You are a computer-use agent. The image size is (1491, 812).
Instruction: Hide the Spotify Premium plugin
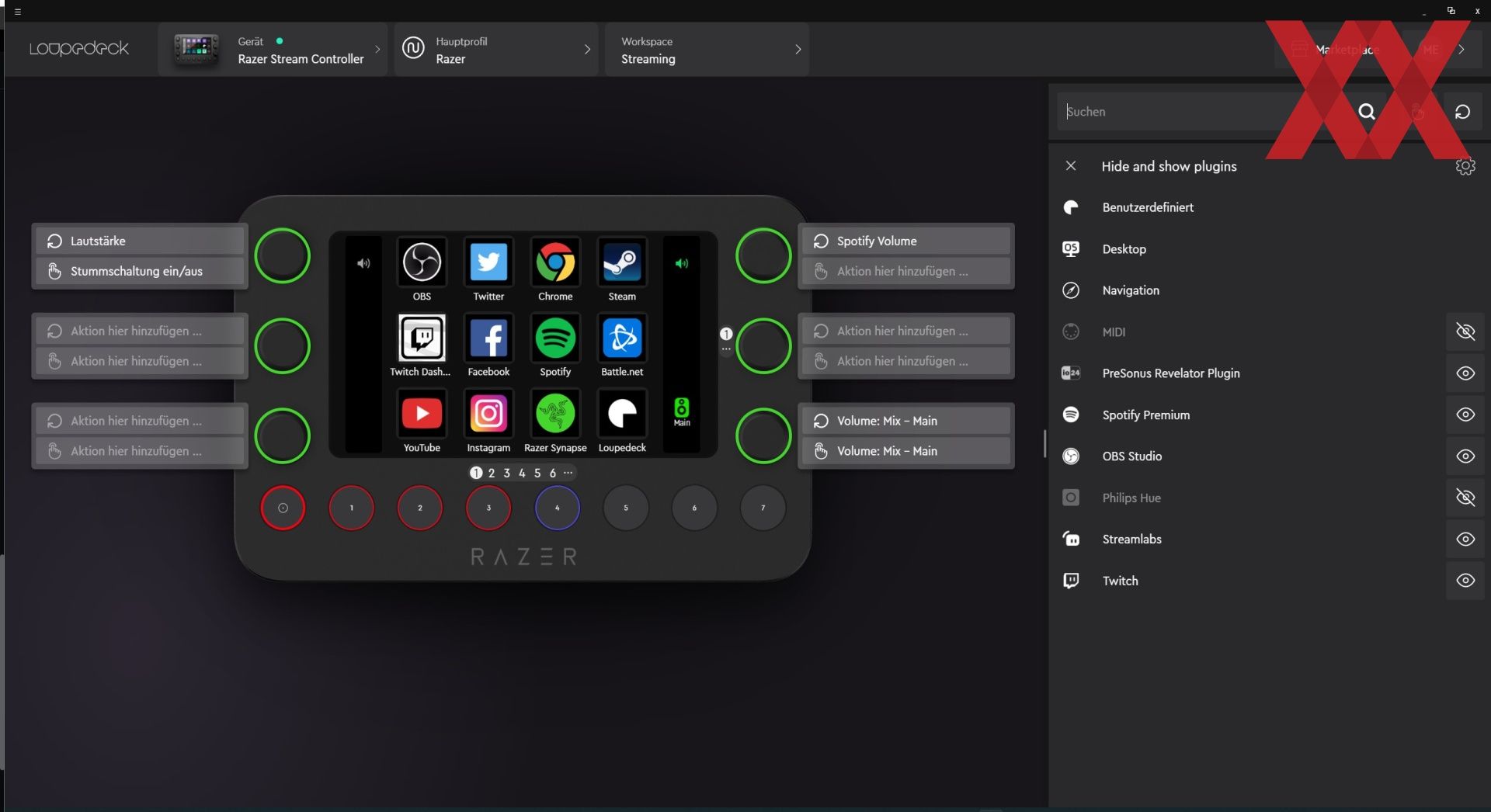pos(1465,415)
